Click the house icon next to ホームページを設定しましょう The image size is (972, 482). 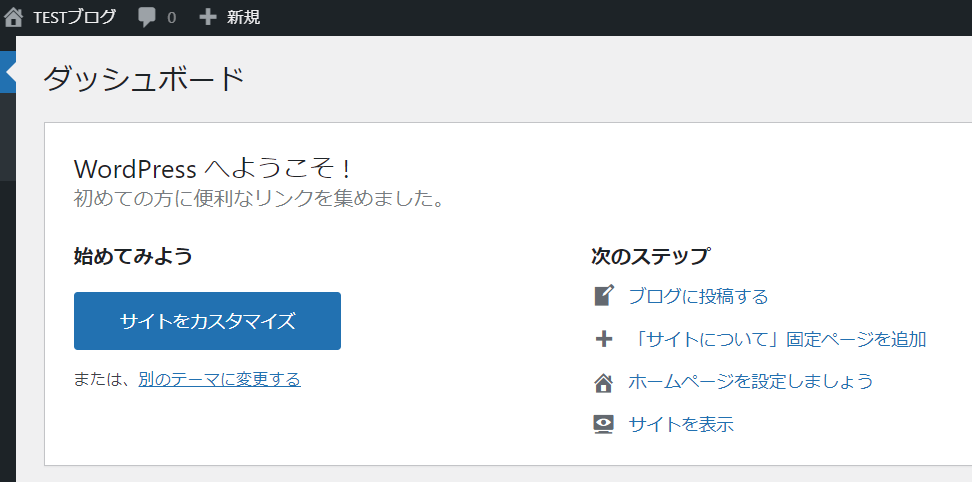604,383
